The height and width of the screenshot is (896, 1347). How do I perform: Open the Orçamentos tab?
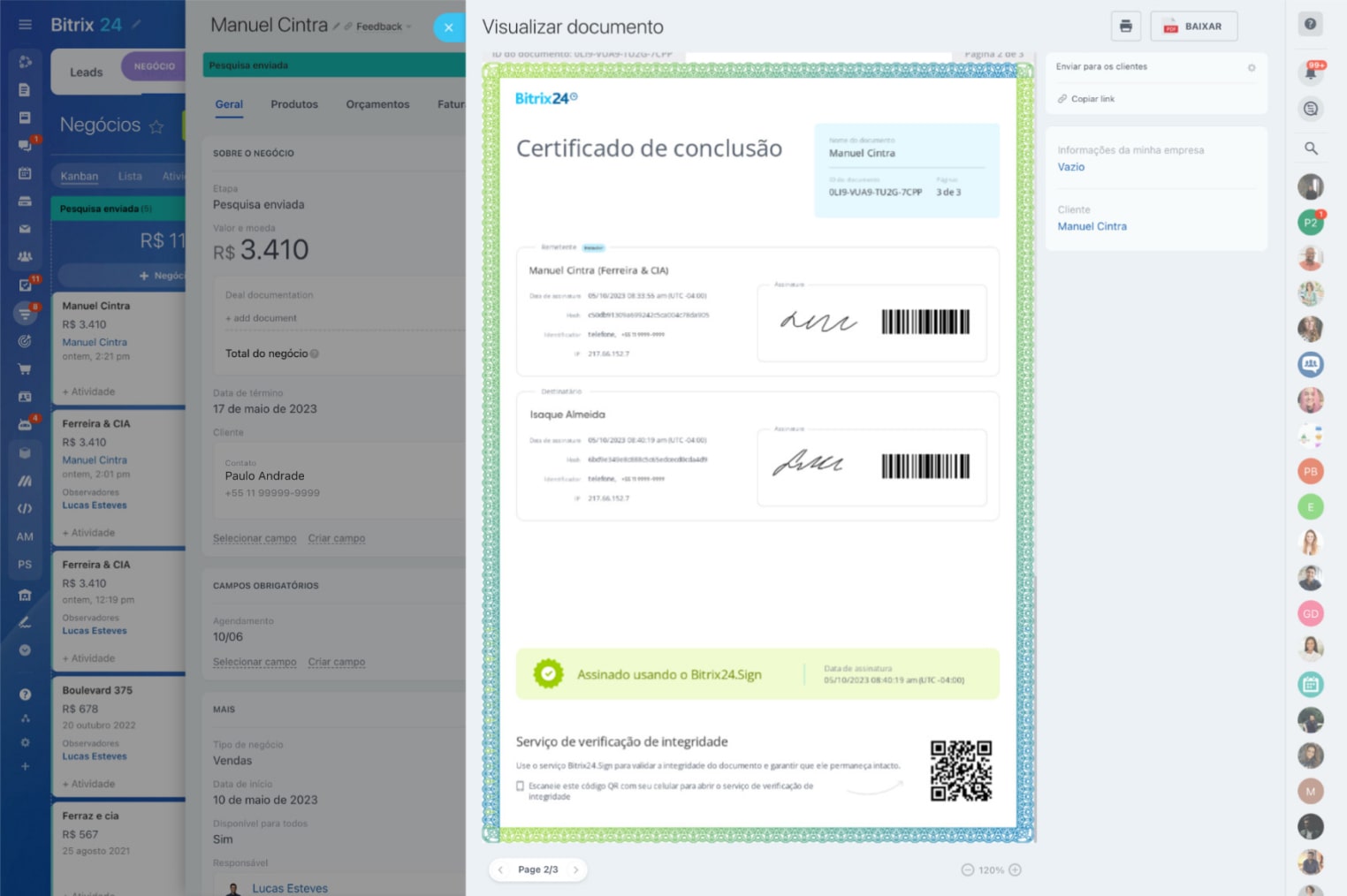[377, 104]
